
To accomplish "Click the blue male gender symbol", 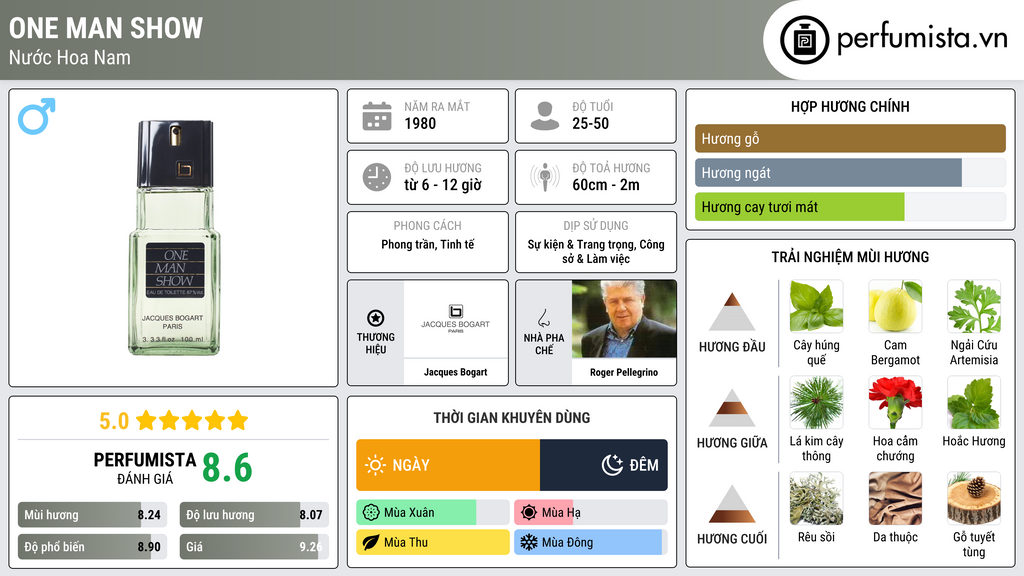I will coord(37,116).
